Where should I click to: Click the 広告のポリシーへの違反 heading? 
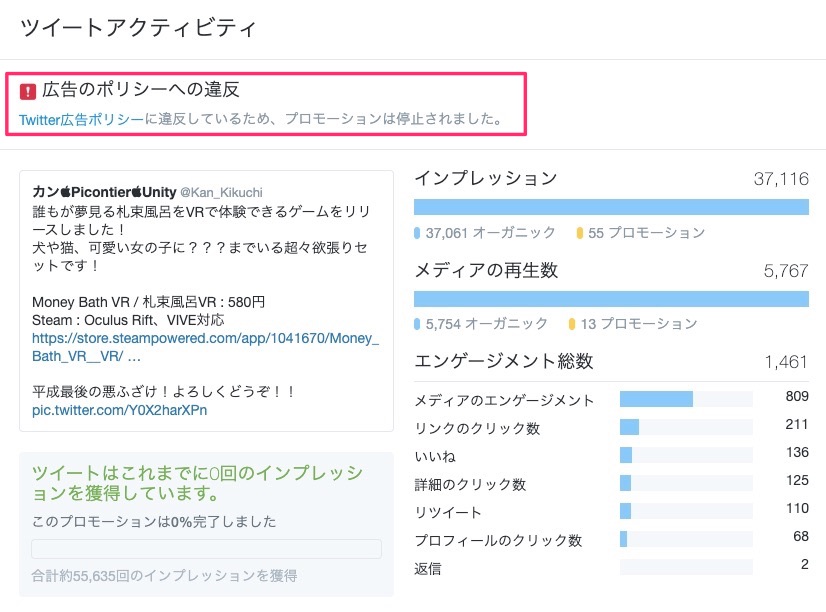tap(141, 90)
